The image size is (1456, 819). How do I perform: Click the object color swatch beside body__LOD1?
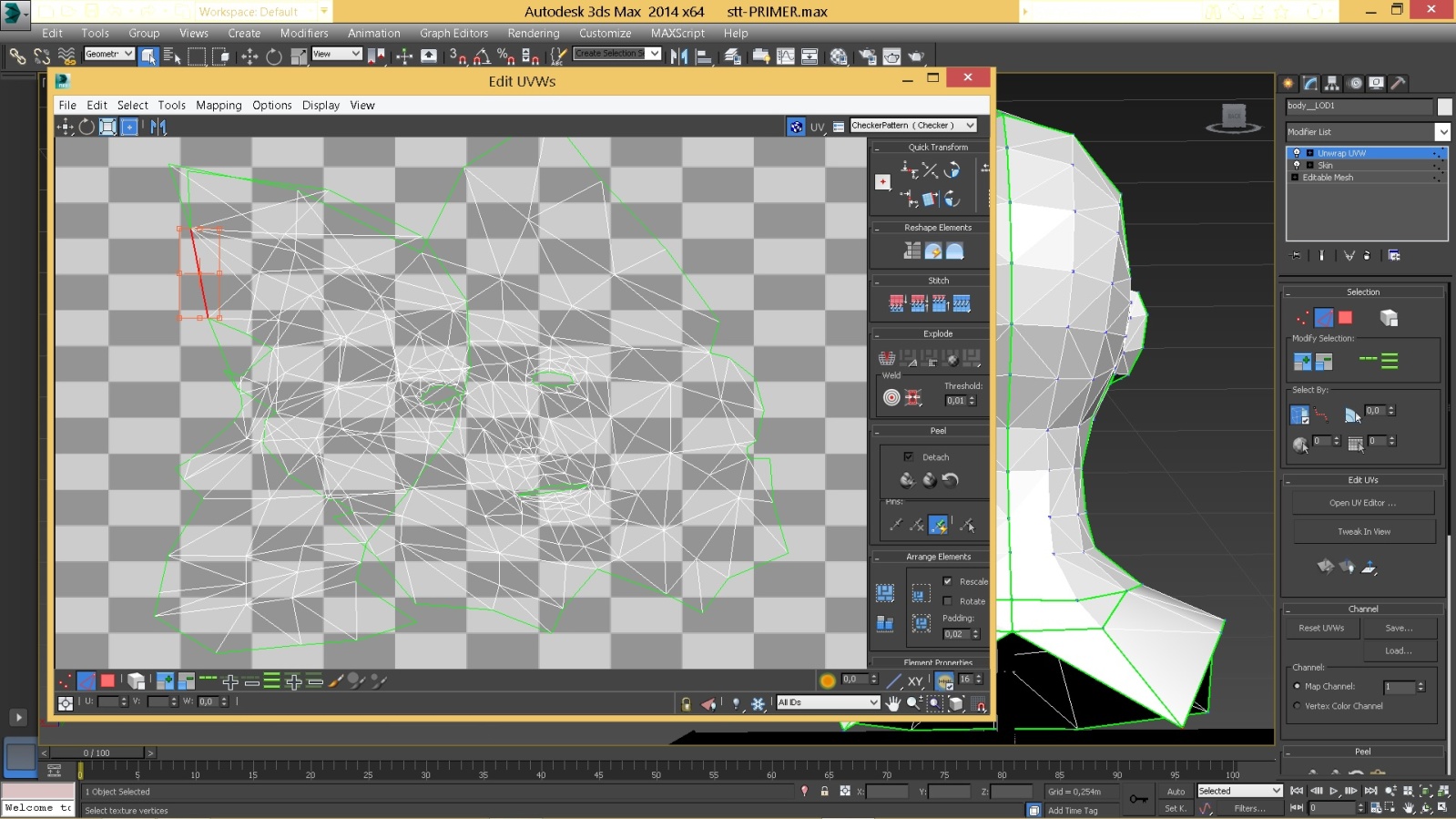pos(1444,107)
